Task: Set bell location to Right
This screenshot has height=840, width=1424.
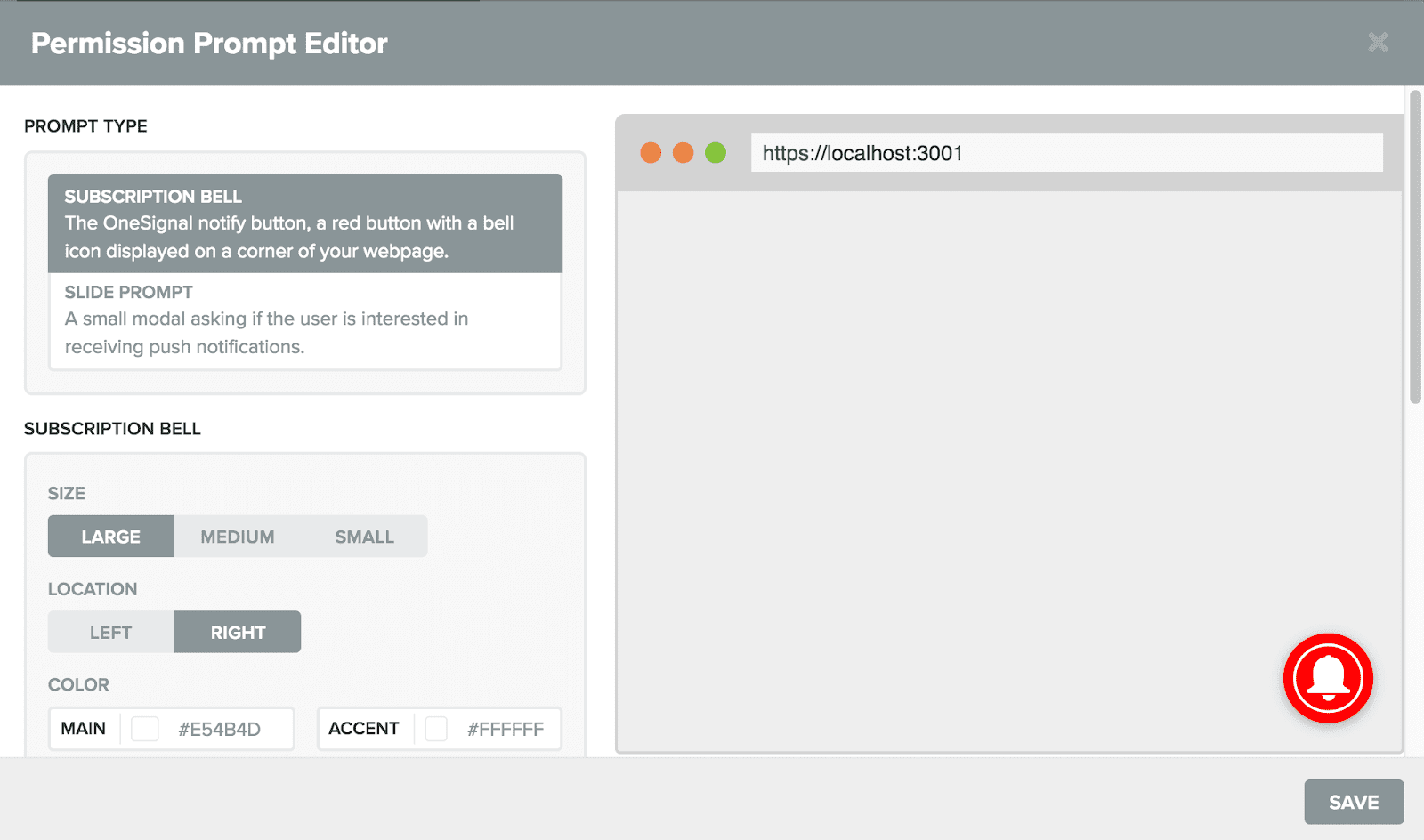Action: pyautogui.click(x=238, y=632)
